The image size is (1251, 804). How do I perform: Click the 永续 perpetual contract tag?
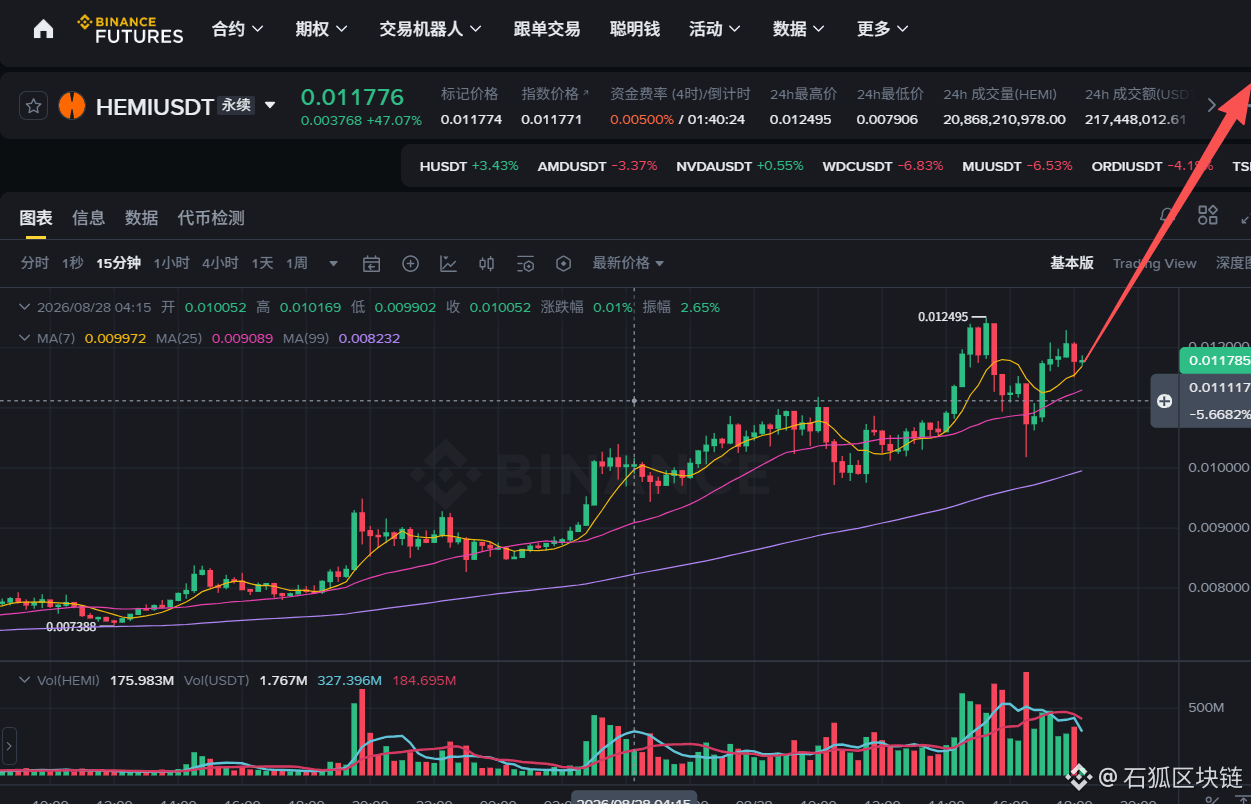click(x=236, y=105)
